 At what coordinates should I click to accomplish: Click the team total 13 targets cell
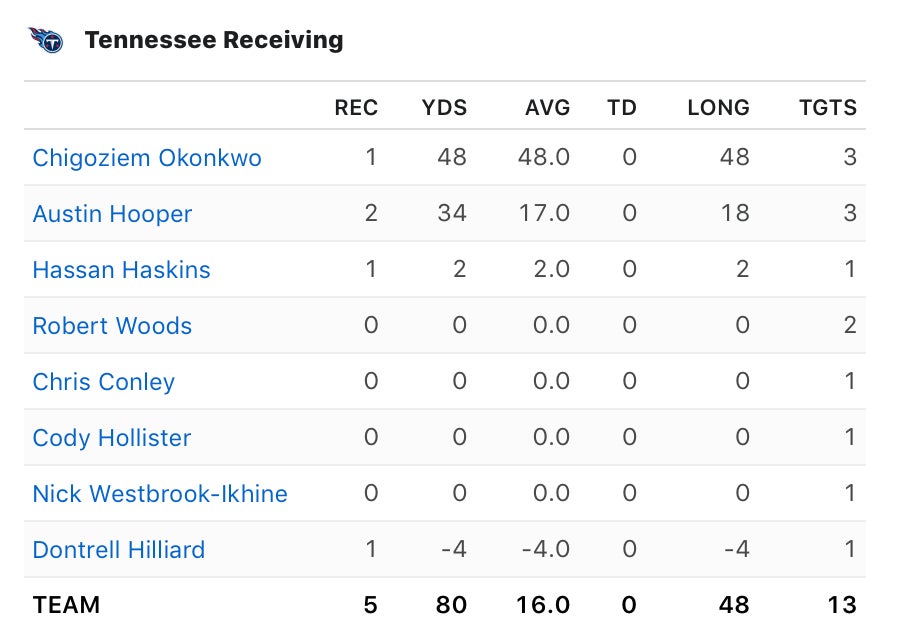pyautogui.click(x=842, y=605)
